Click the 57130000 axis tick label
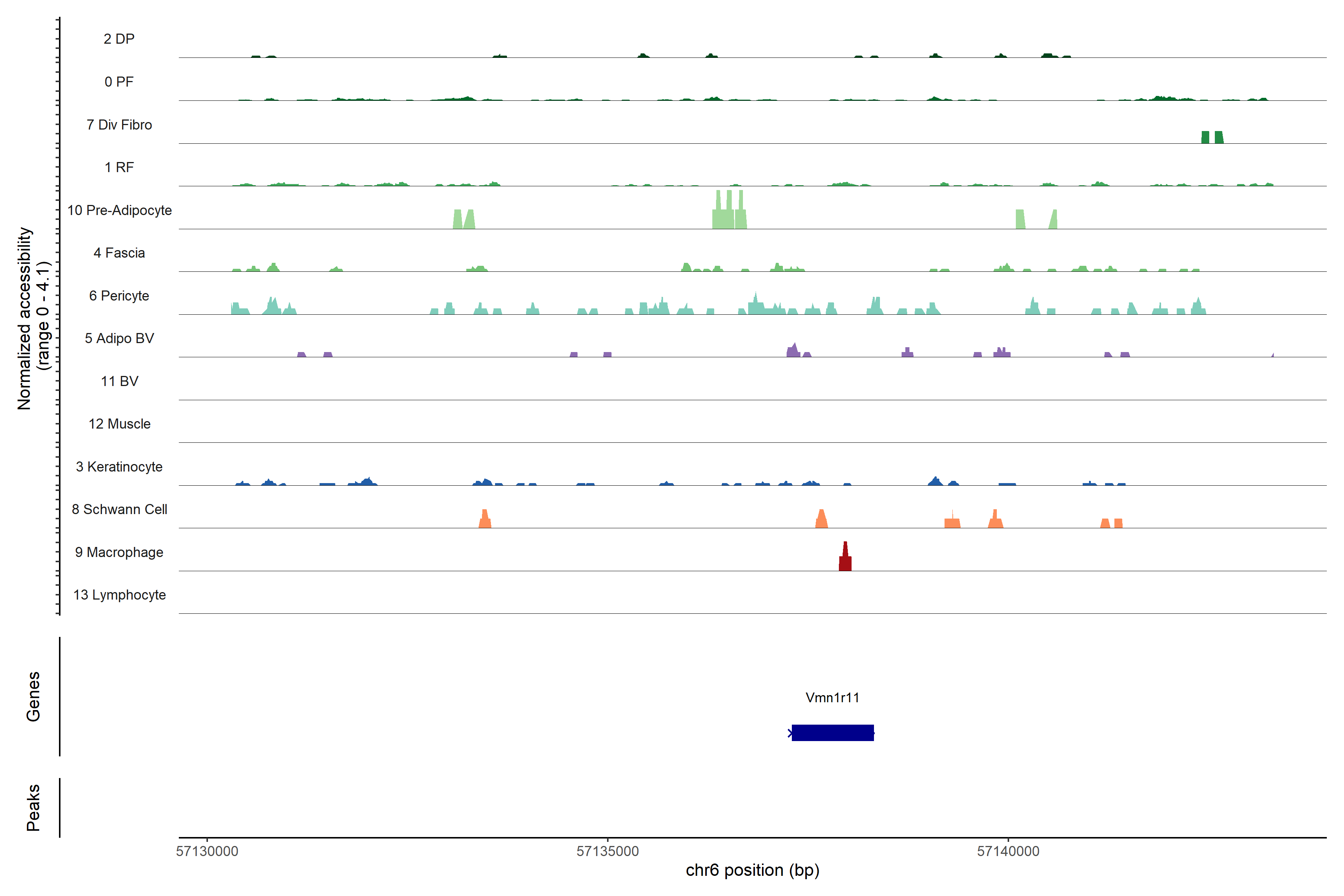Screen dimensions: 1344x896 click(x=207, y=851)
